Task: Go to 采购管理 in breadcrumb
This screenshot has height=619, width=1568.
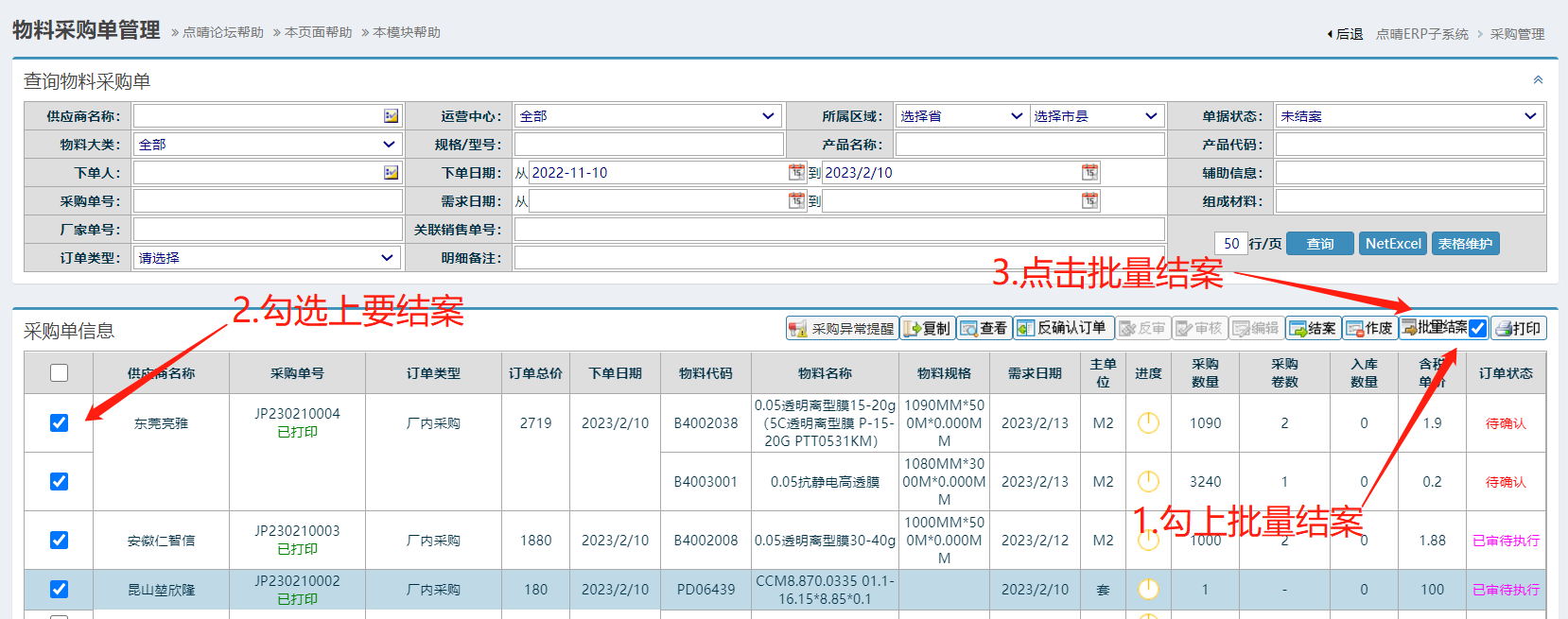Action: 1517,34
